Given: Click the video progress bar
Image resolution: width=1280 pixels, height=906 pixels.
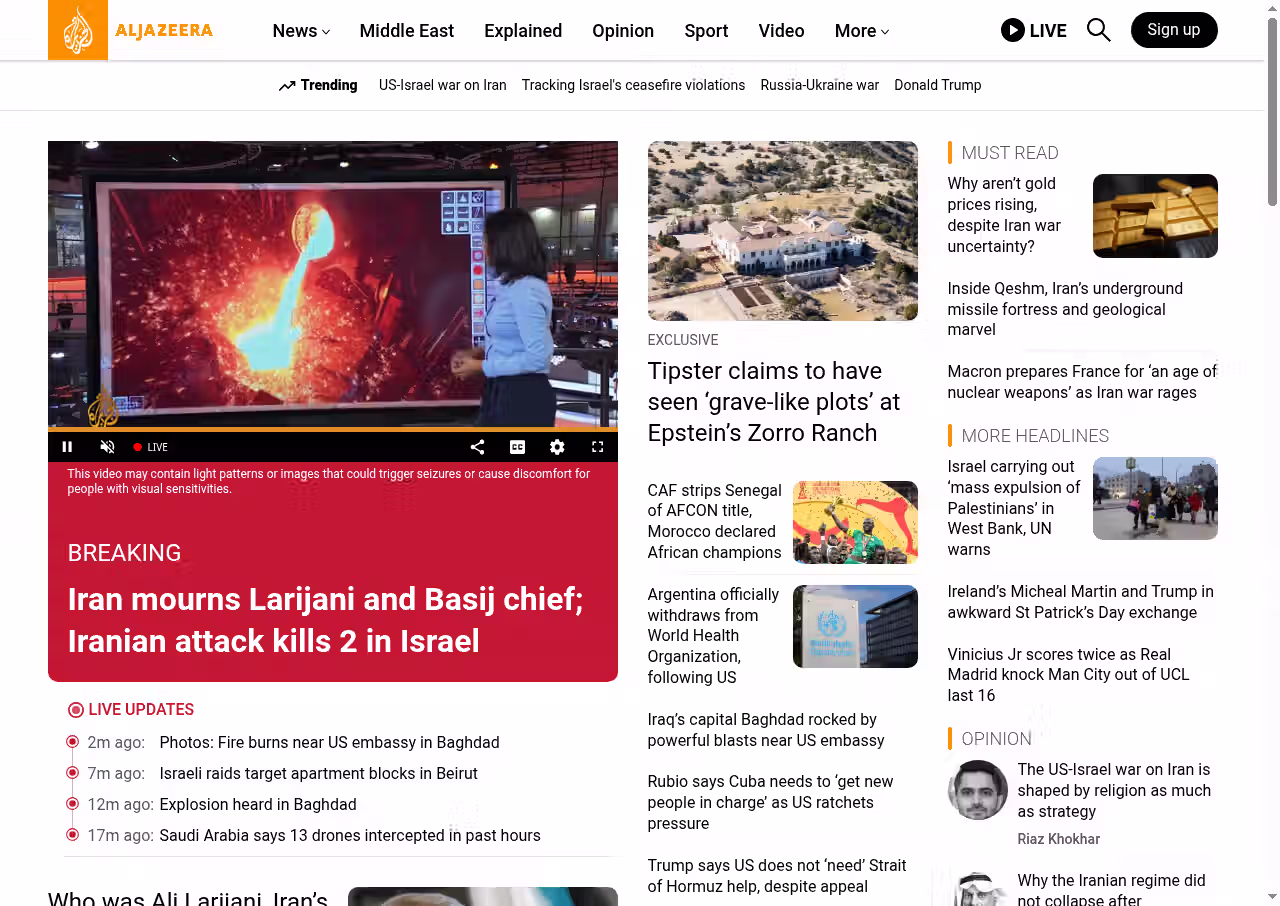Looking at the screenshot, I should tap(332, 430).
